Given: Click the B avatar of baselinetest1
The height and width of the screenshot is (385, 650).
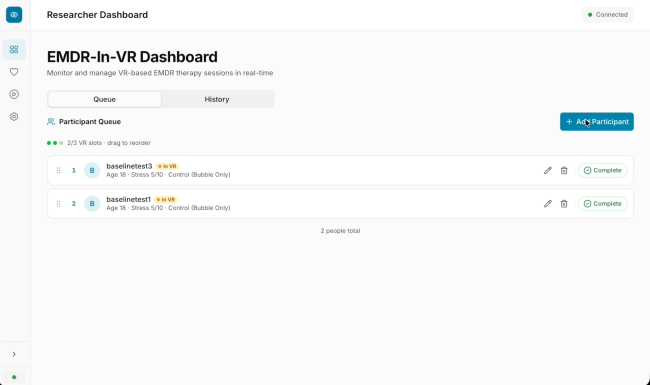Looking at the screenshot, I should [92, 203].
